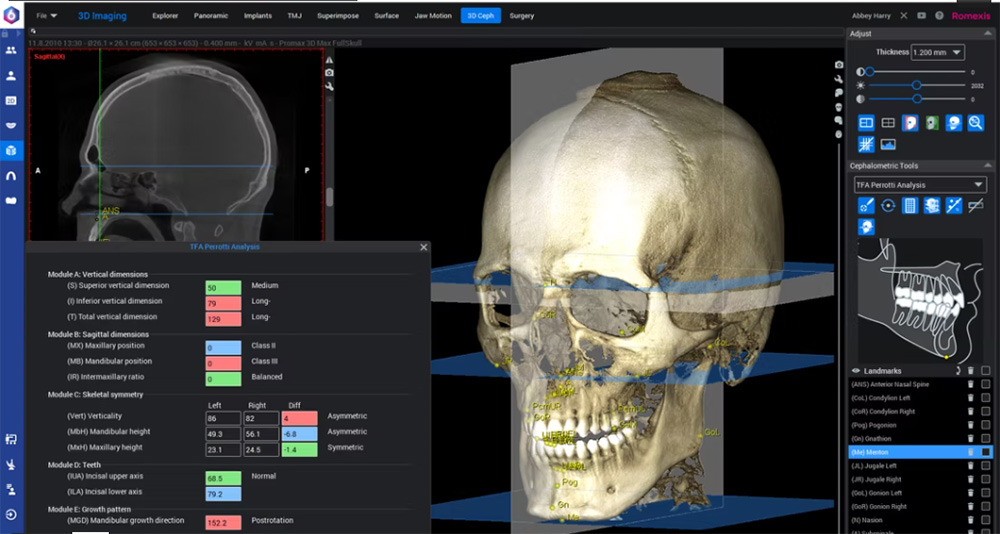The height and width of the screenshot is (534, 1000).
Task: Click the contrast slider handle in the Adjust panel
Action: click(916, 99)
